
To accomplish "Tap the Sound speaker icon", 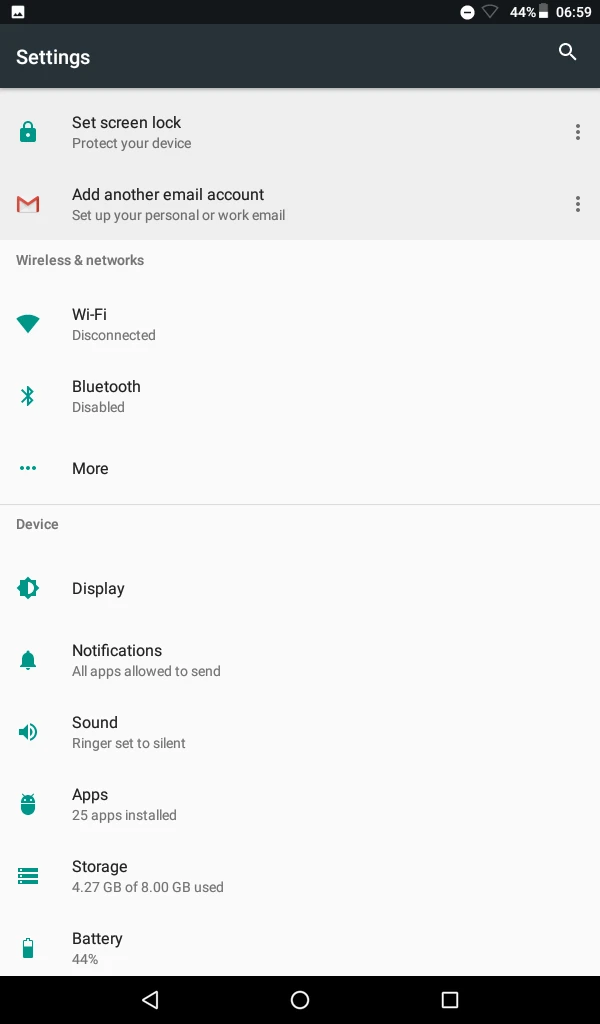I will [x=28, y=732].
